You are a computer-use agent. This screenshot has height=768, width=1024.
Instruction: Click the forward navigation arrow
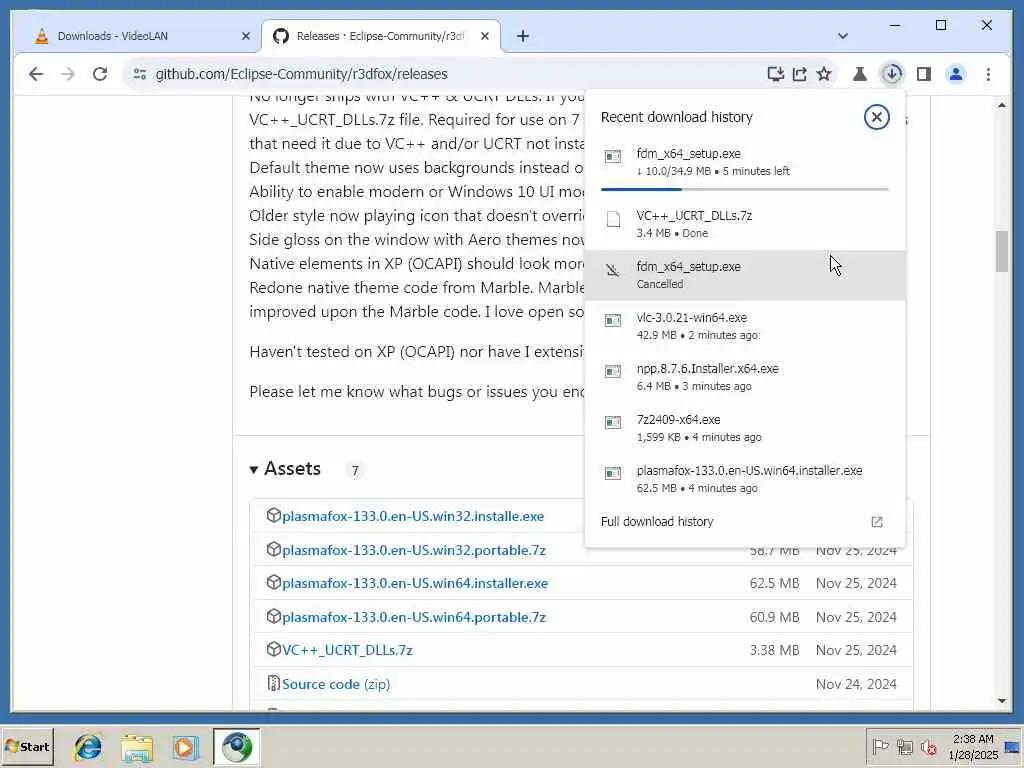click(x=68, y=74)
